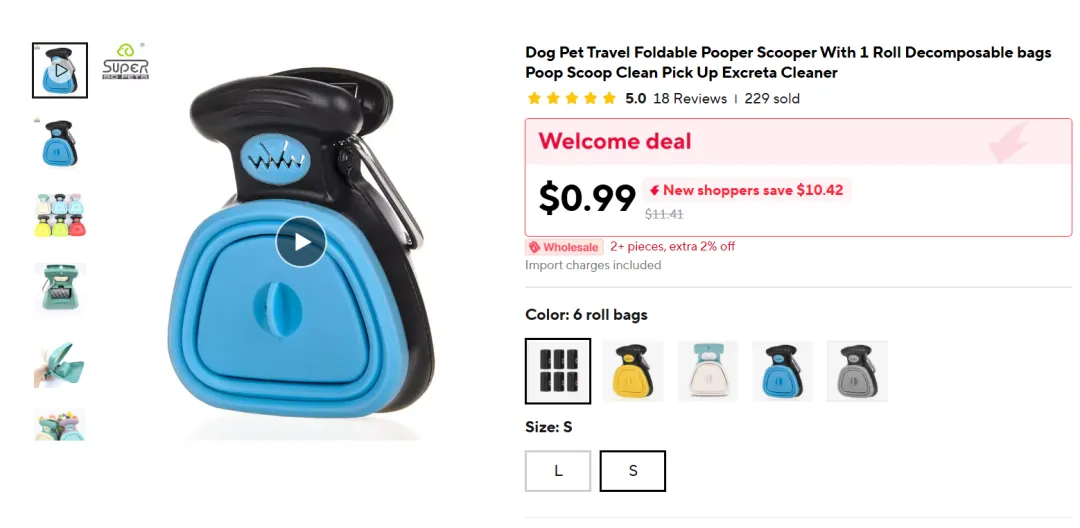Click the Super Pets brand logo

pyautogui.click(x=125, y=62)
